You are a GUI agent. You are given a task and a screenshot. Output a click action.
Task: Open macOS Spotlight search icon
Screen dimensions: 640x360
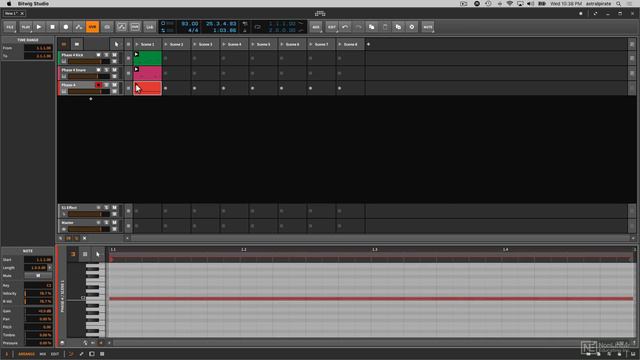619,4
